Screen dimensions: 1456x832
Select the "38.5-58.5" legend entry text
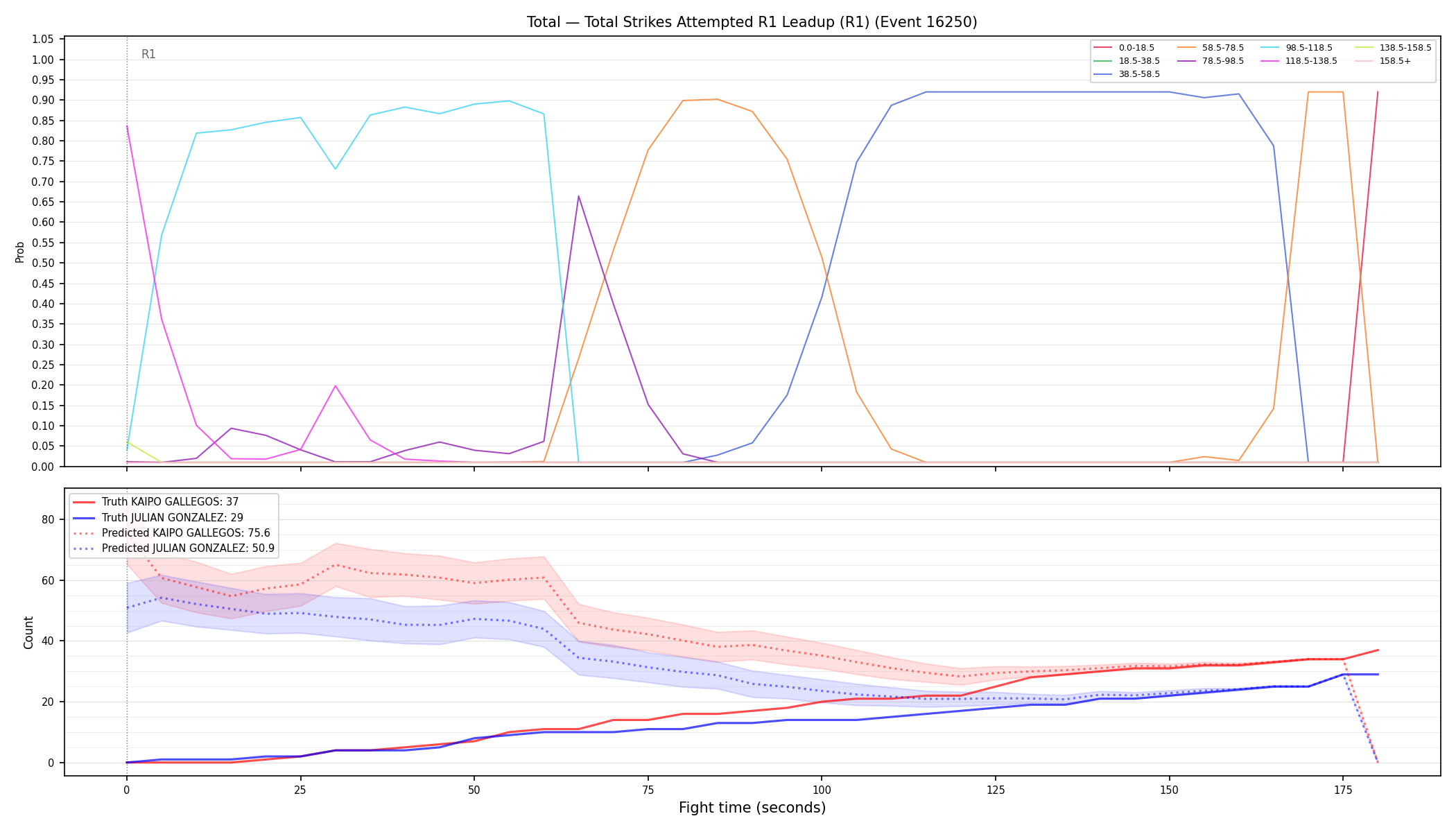1139,74
